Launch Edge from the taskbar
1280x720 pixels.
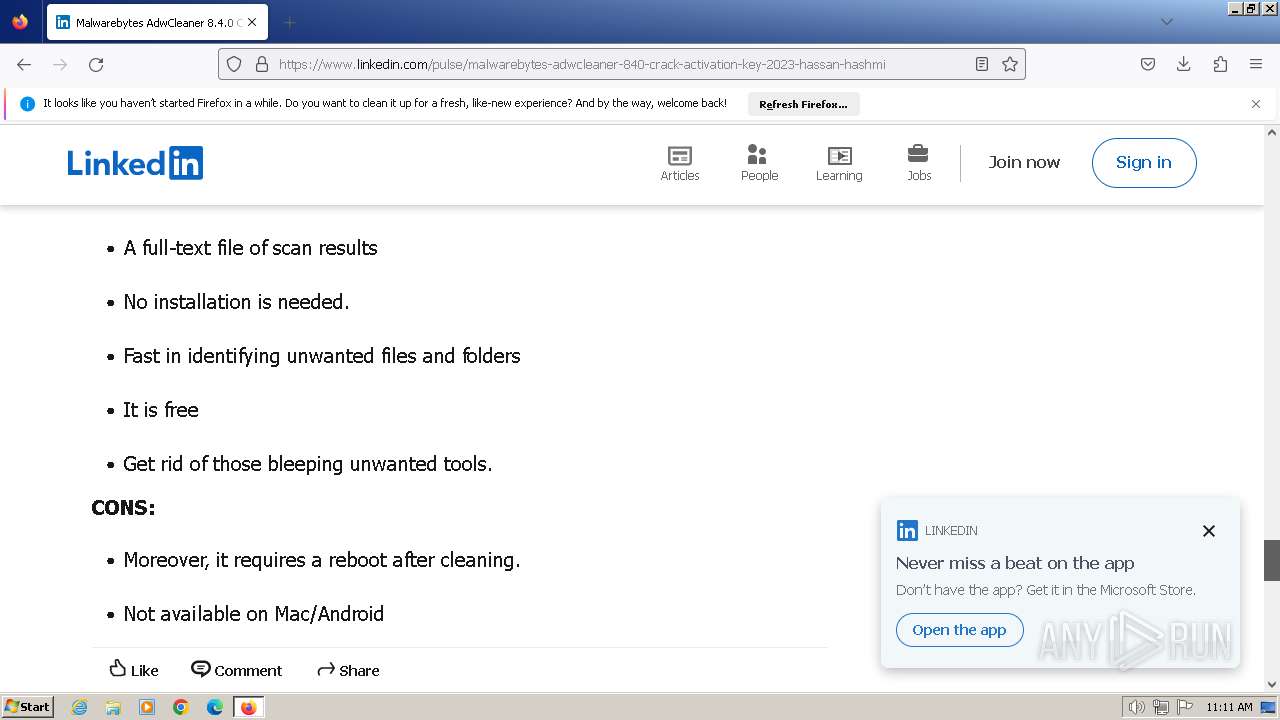[x=215, y=707]
